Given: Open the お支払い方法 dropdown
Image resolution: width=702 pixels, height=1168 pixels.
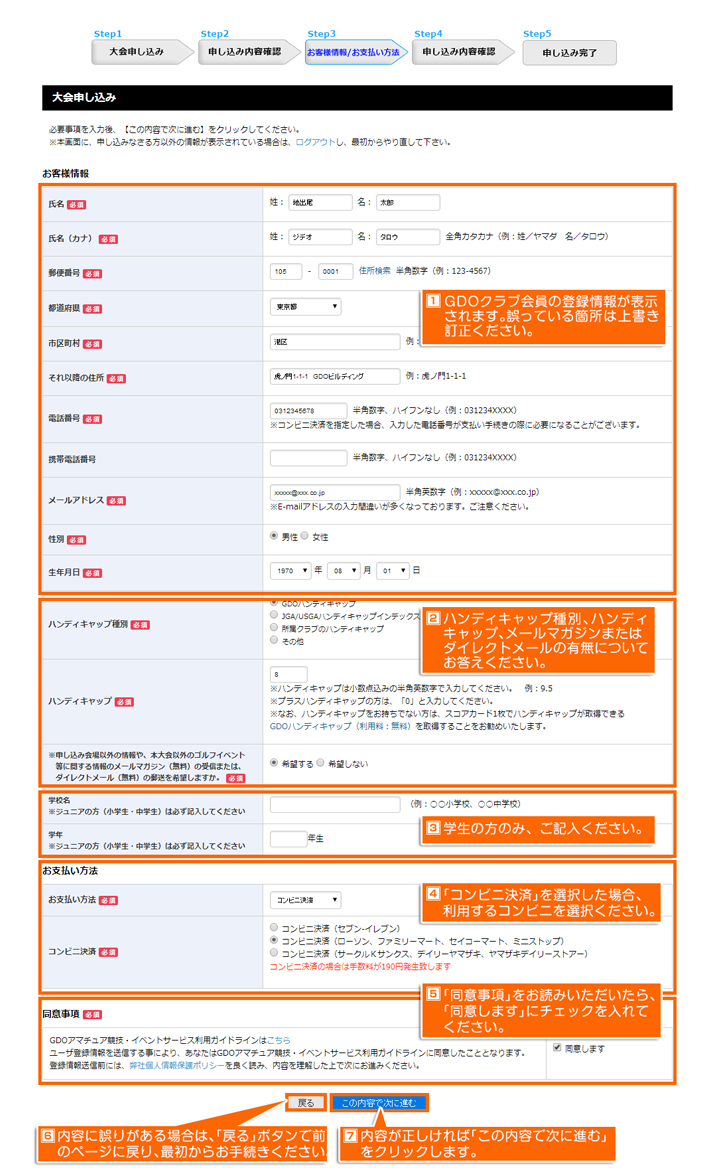Looking at the screenshot, I should click(x=306, y=900).
